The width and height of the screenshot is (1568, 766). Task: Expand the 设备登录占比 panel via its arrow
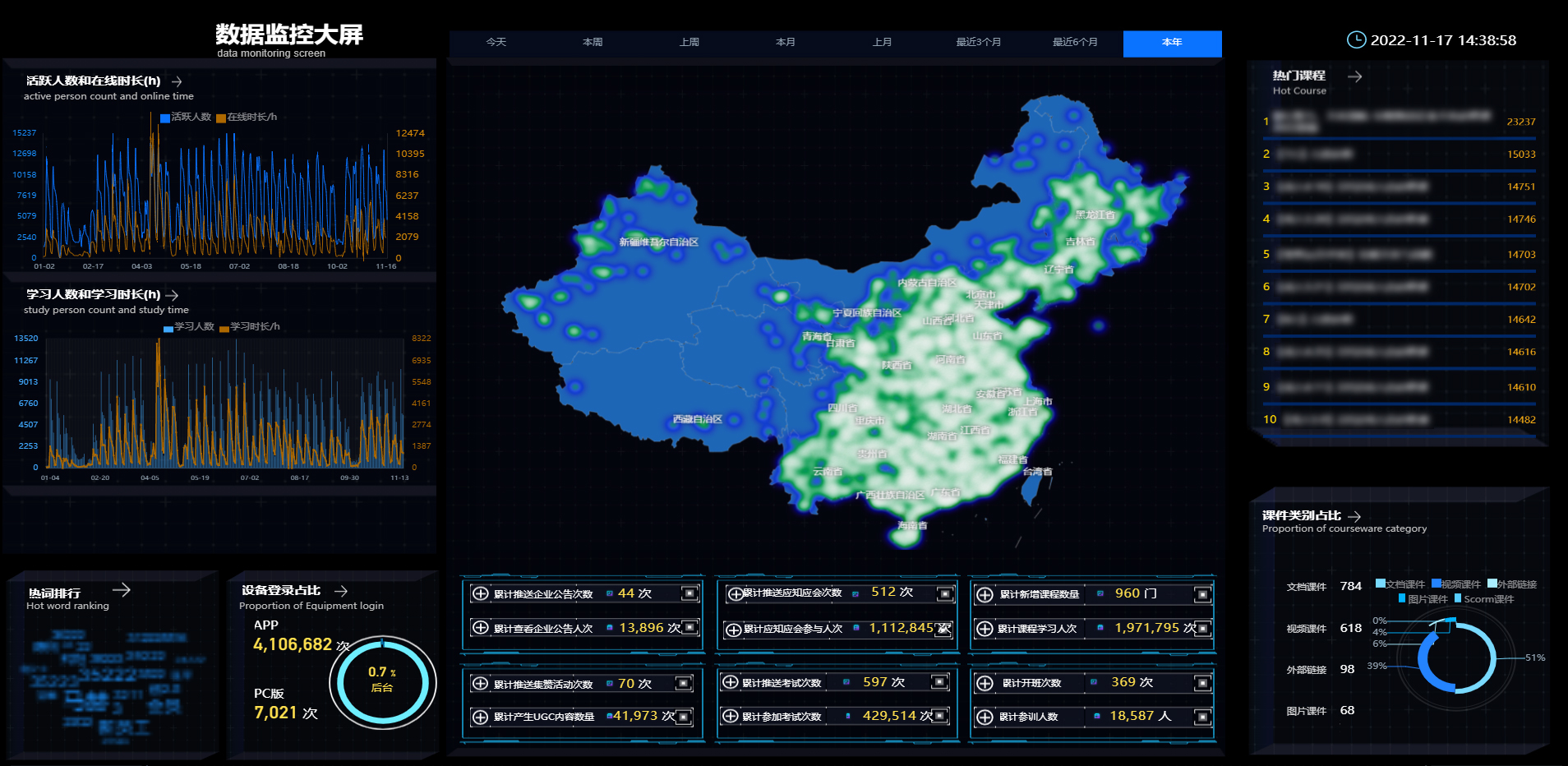(341, 591)
